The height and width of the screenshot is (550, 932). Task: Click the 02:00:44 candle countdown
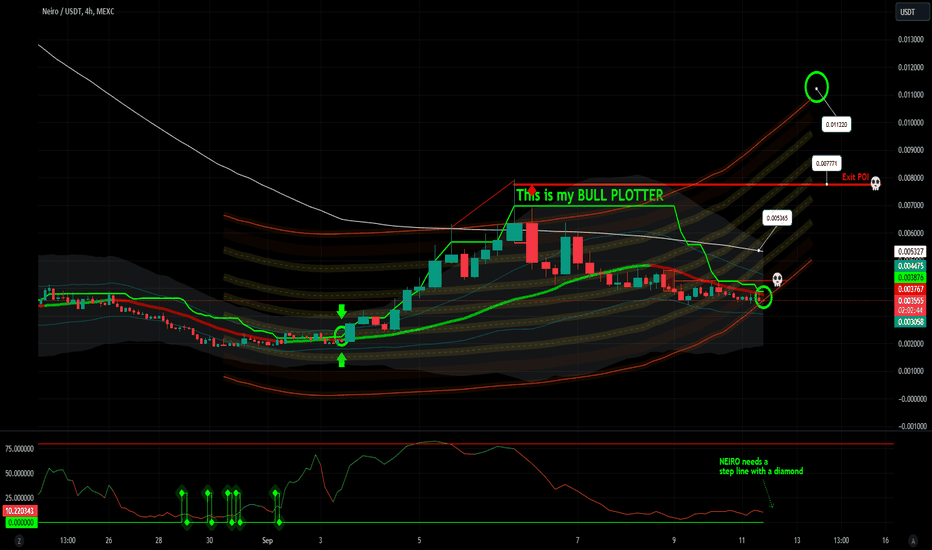tap(910, 310)
